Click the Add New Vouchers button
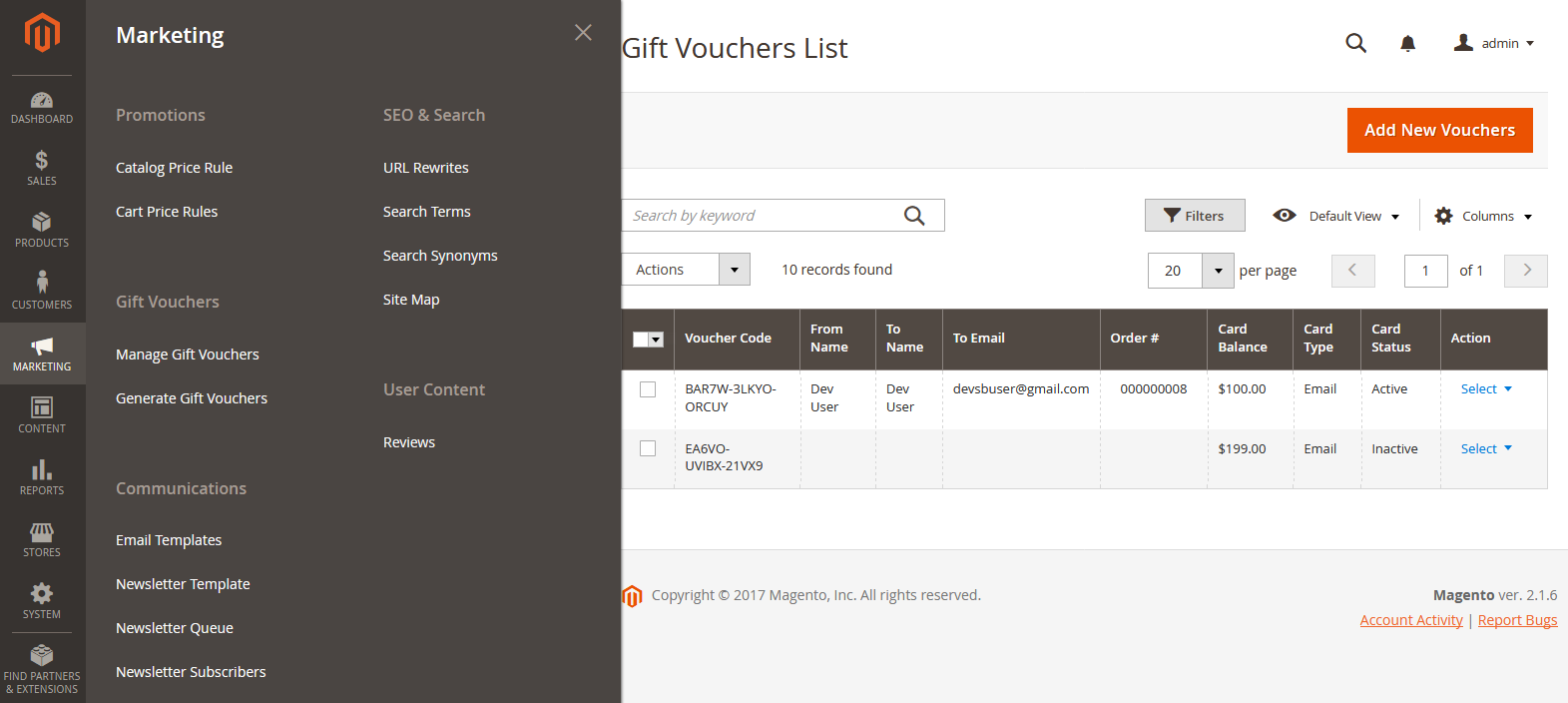Screen dimensions: 1568x703 tap(1439, 130)
